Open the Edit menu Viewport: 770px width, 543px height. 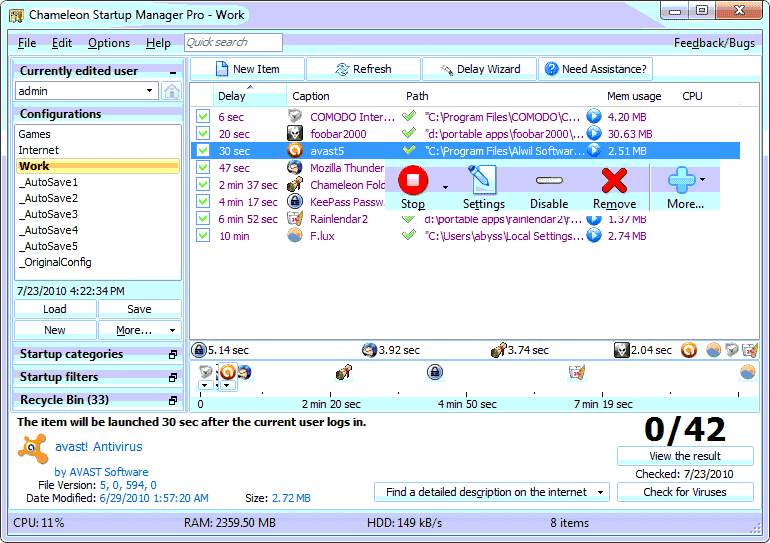tap(62, 43)
